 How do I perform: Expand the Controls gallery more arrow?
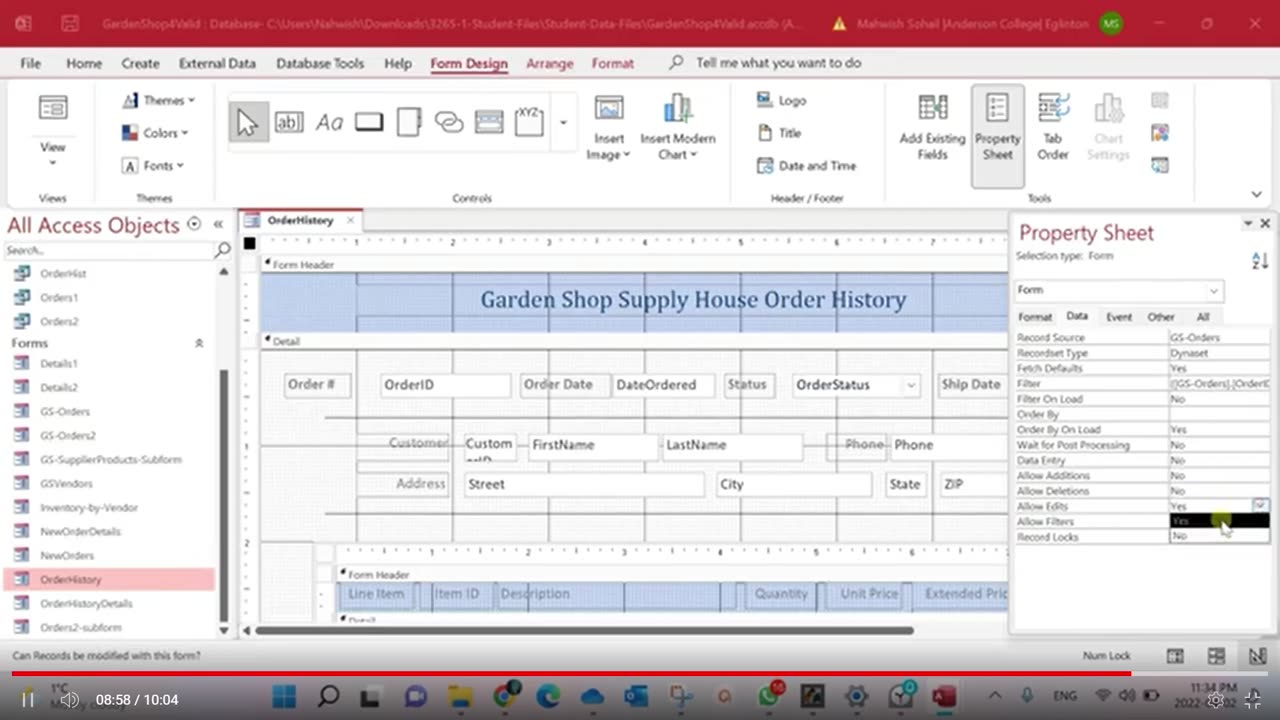pyautogui.click(x=563, y=123)
